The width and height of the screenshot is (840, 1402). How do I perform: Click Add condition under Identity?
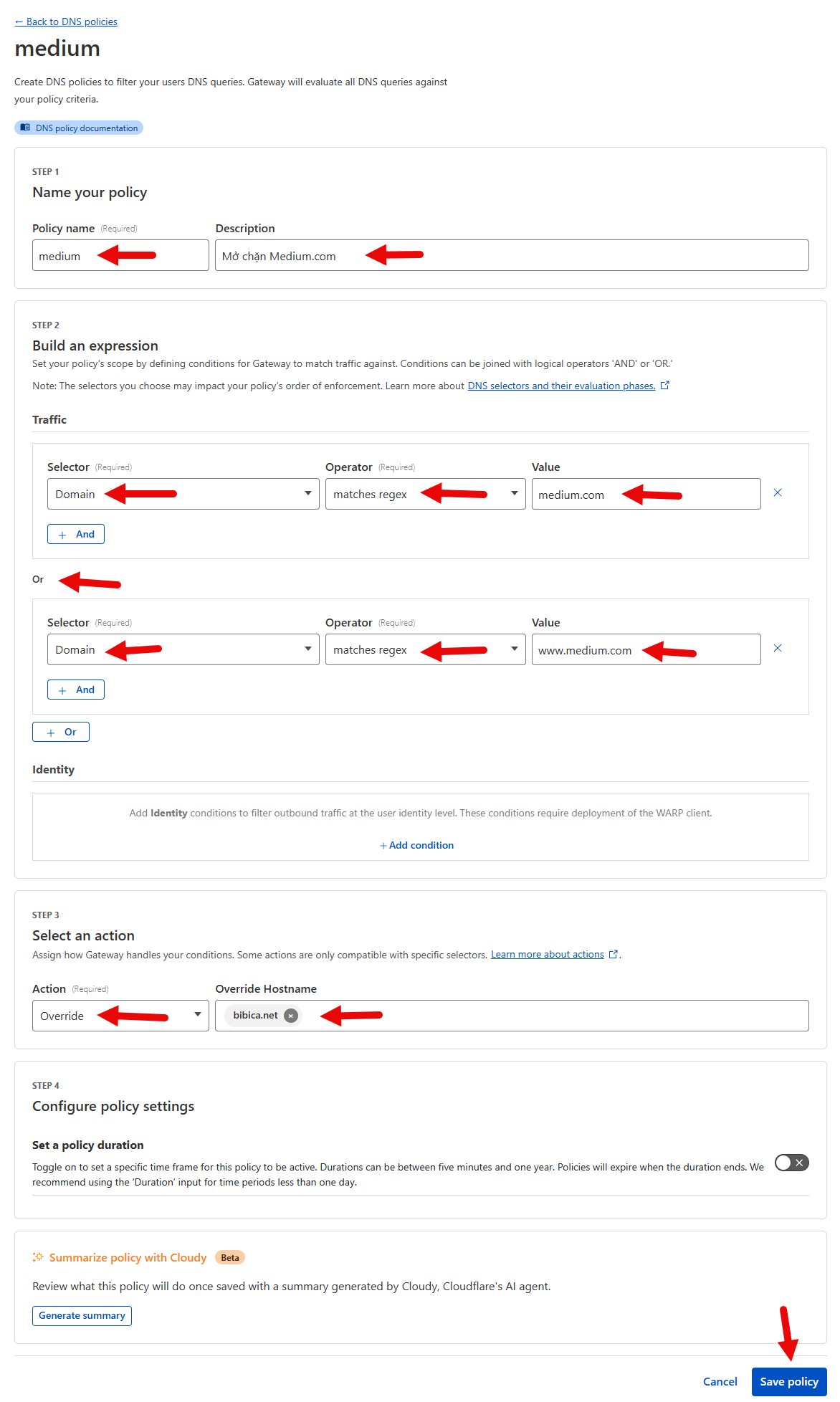pyautogui.click(x=417, y=845)
